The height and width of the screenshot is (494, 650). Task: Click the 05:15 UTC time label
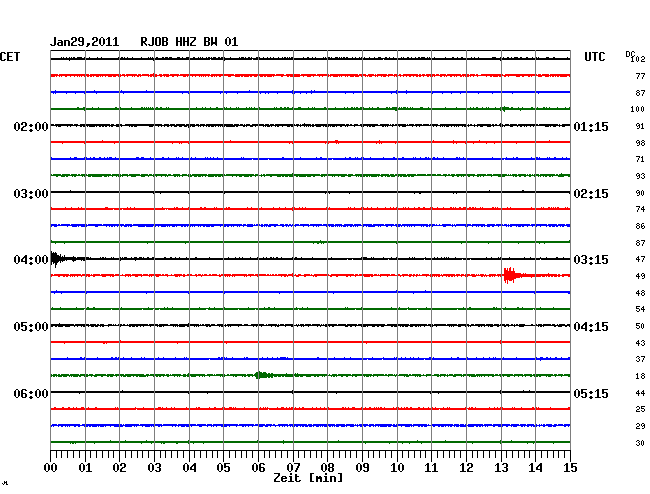[591, 393]
